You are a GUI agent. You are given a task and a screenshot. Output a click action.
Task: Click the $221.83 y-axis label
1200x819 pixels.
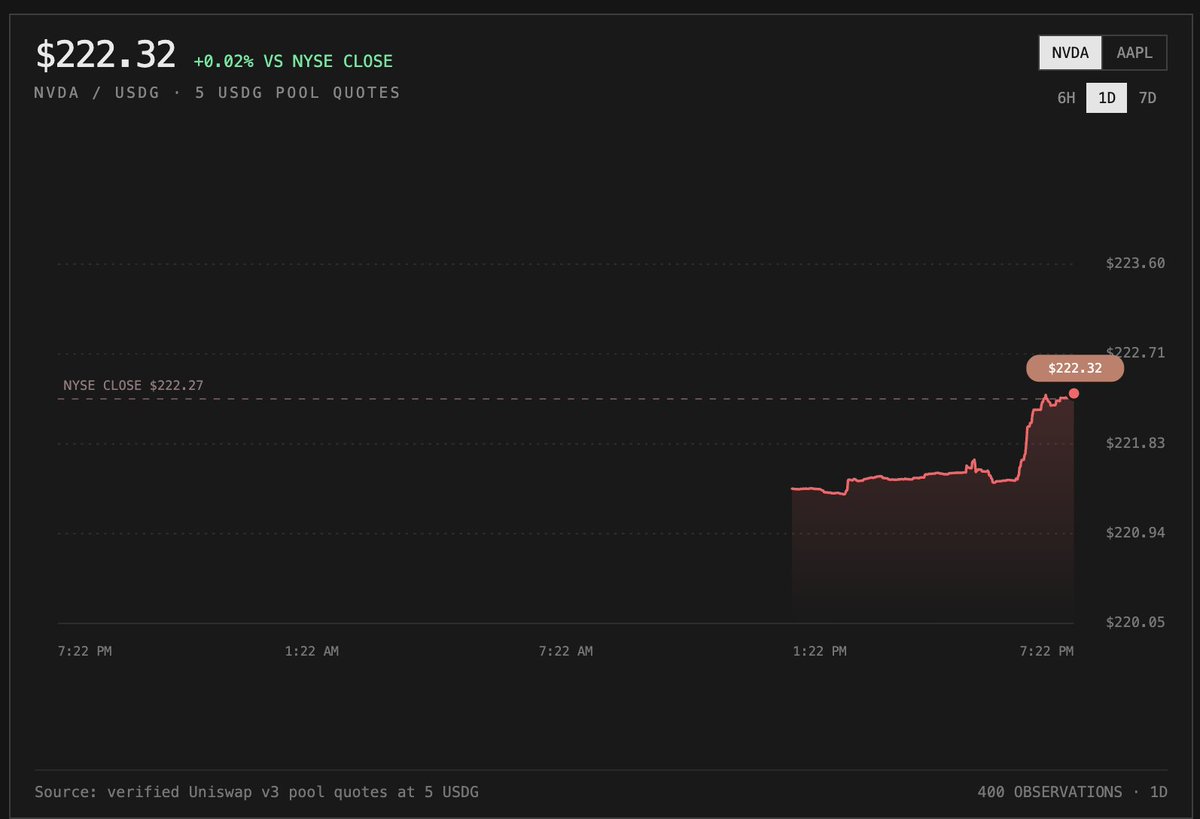pyautogui.click(x=1135, y=442)
